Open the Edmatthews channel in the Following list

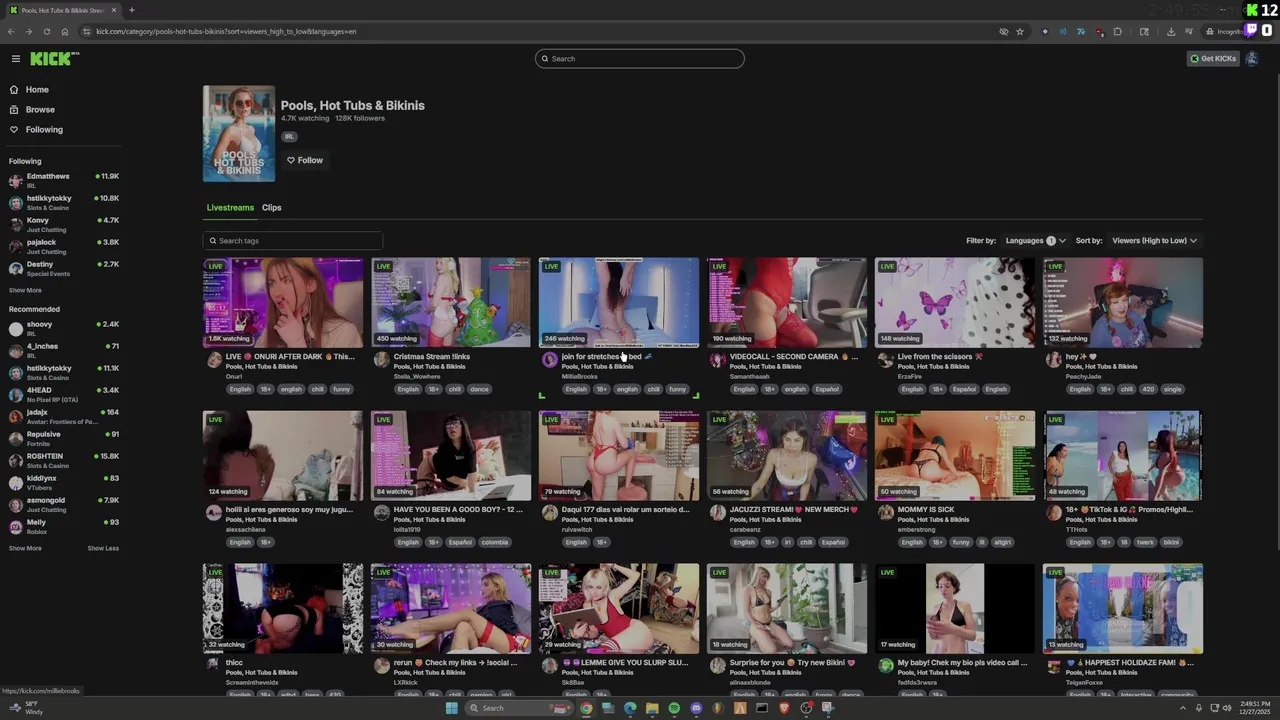(63, 180)
